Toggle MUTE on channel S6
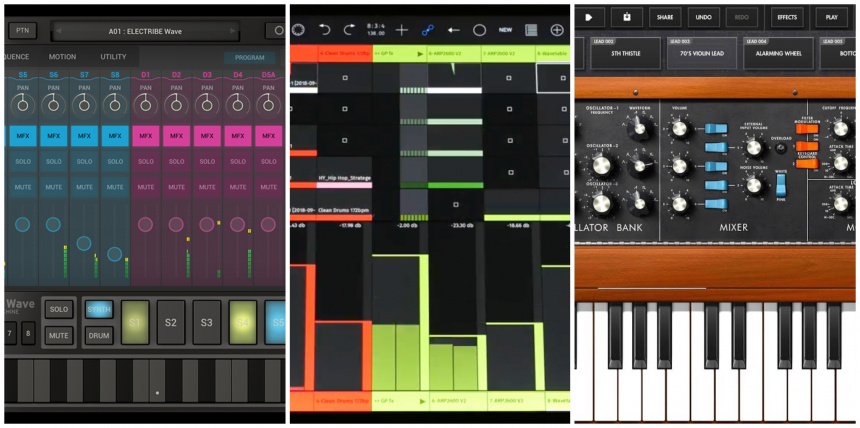This screenshot has width=860, height=428. tap(54, 187)
